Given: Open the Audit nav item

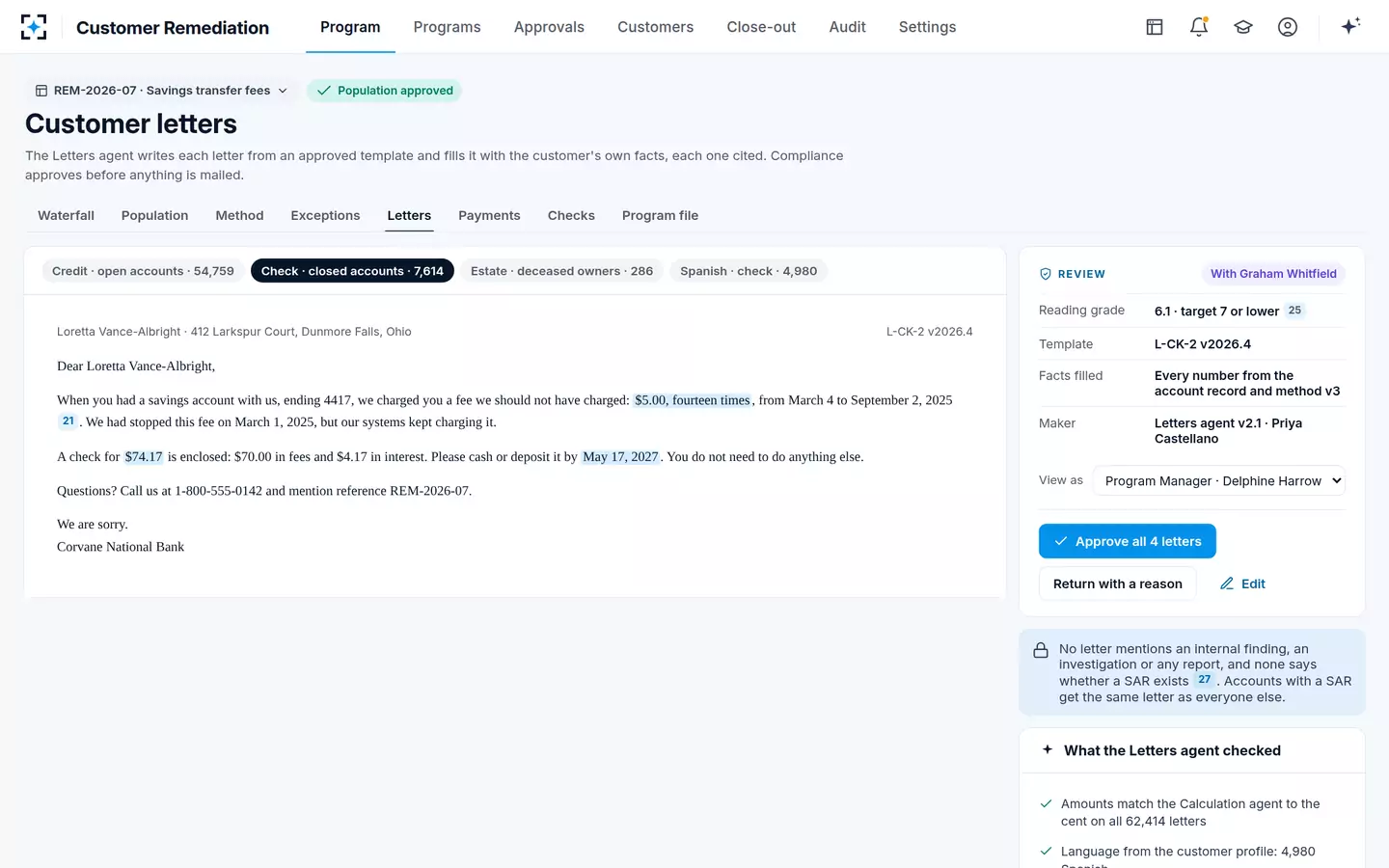Looking at the screenshot, I should coord(847,27).
